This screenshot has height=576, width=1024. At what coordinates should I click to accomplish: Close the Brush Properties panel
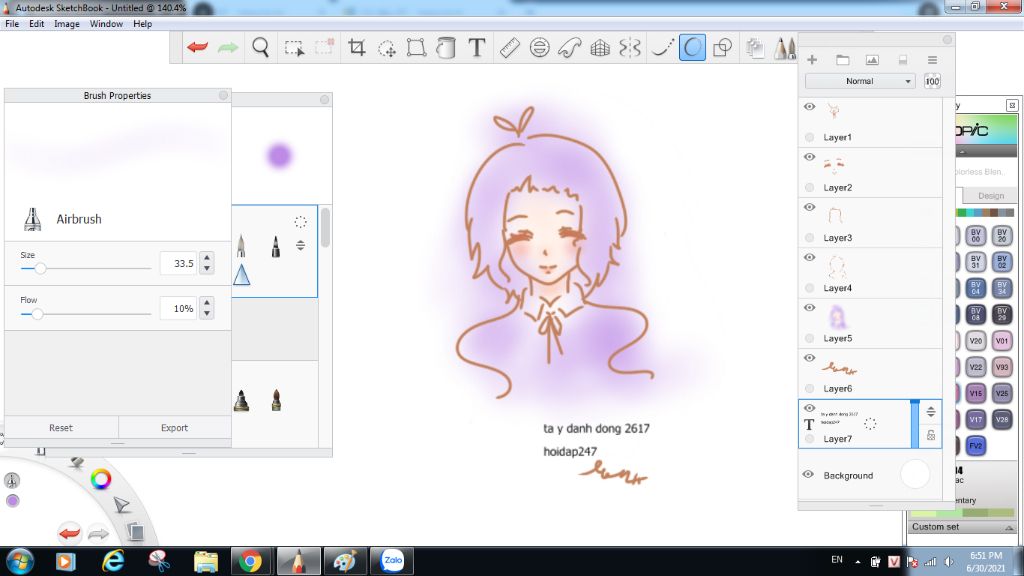pyautogui.click(x=223, y=95)
